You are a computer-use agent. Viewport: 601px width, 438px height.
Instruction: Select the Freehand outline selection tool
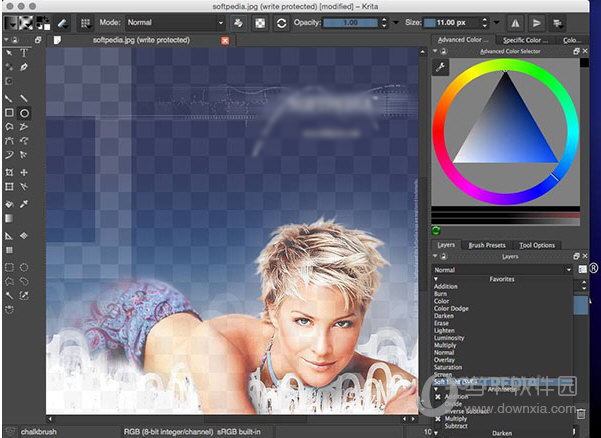point(24,282)
